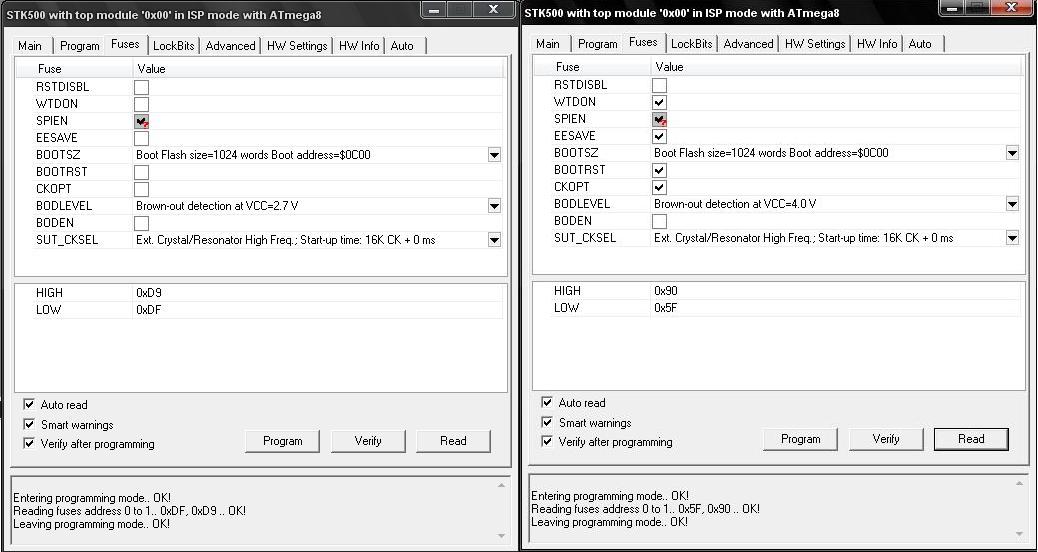Screen dimensions: 1038x552
Task: Click Verify button in left window
Action: tap(368, 441)
